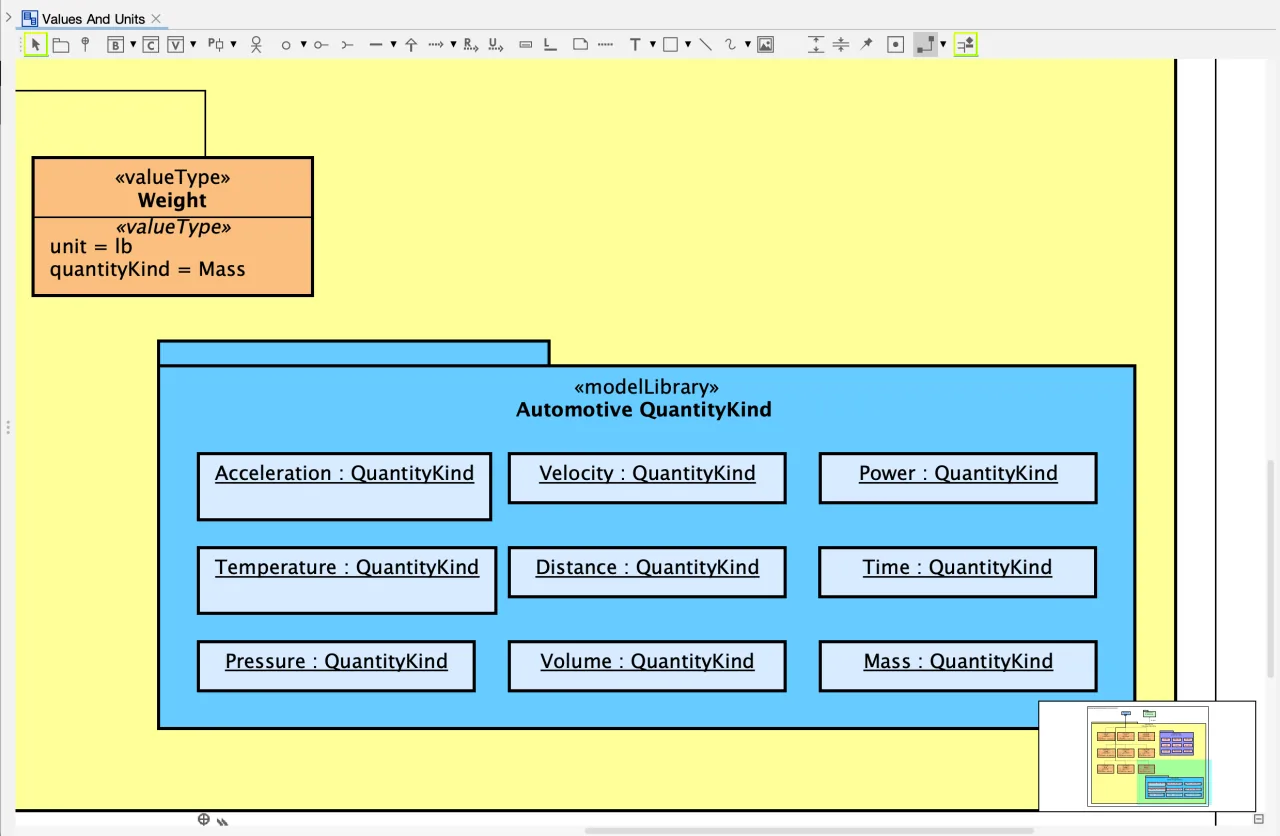Open the path style dropdown arrow
1280x836 pixels.
point(943,45)
